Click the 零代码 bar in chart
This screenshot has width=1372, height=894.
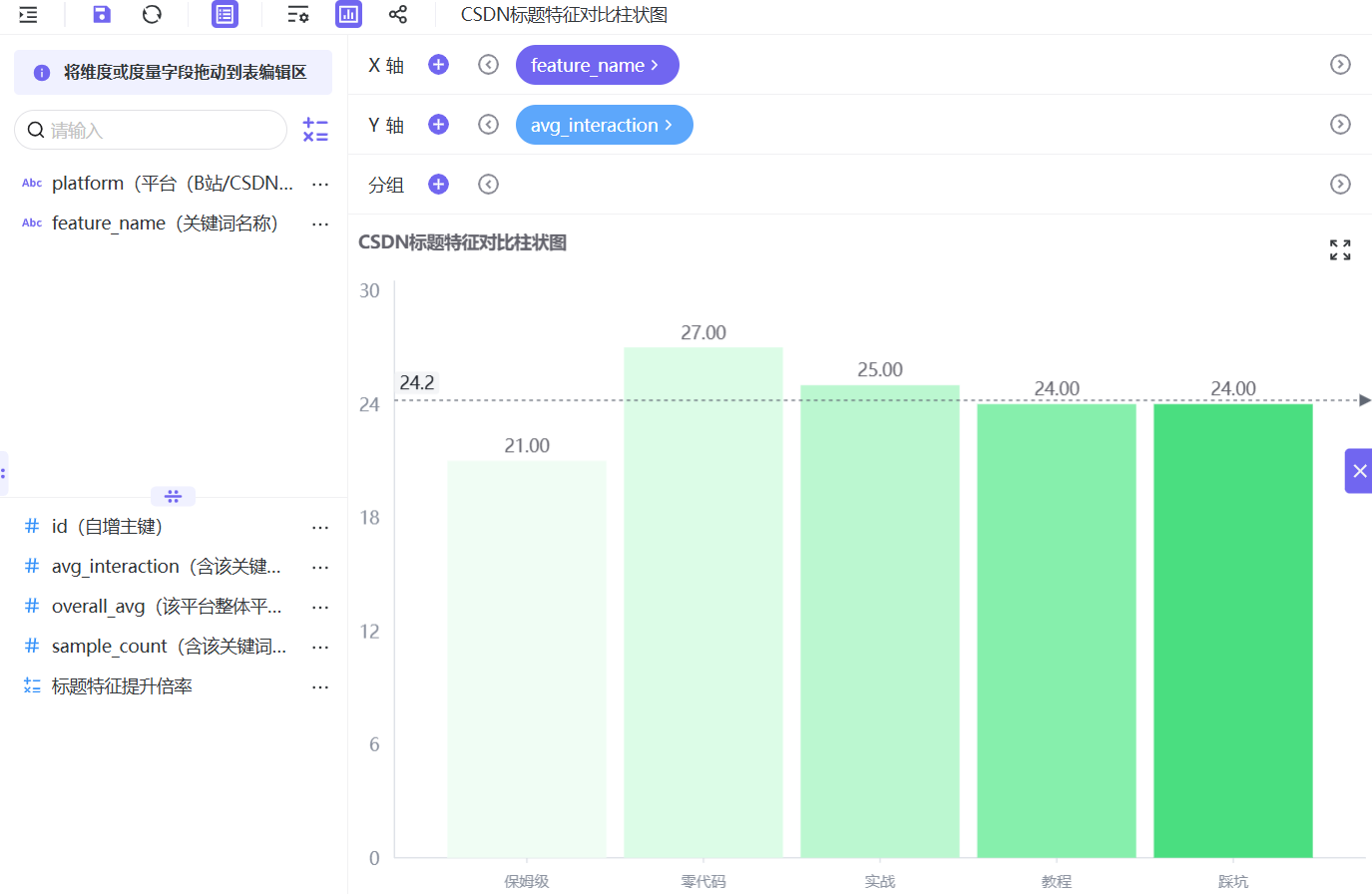point(703,602)
